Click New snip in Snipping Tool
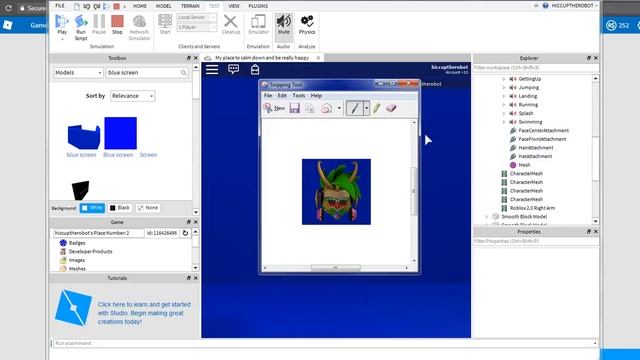 pyautogui.click(x=274, y=108)
